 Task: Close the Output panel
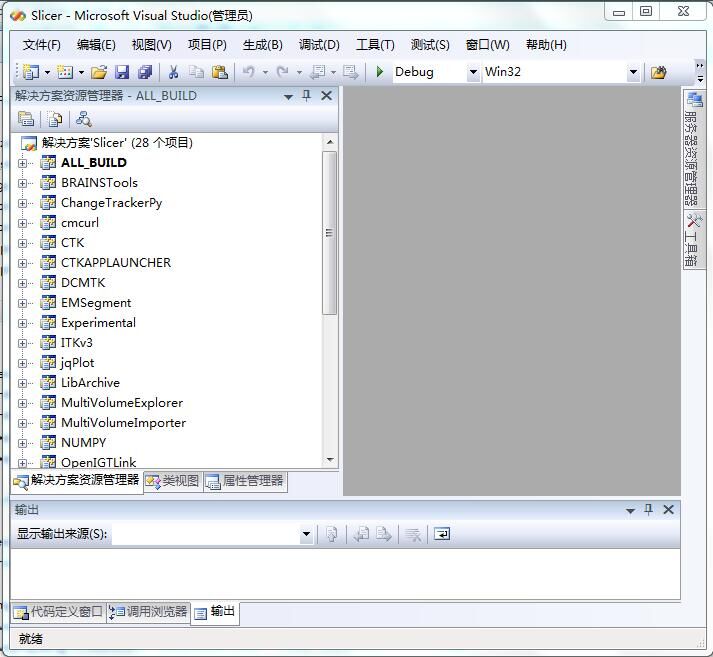pyautogui.click(x=668, y=510)
